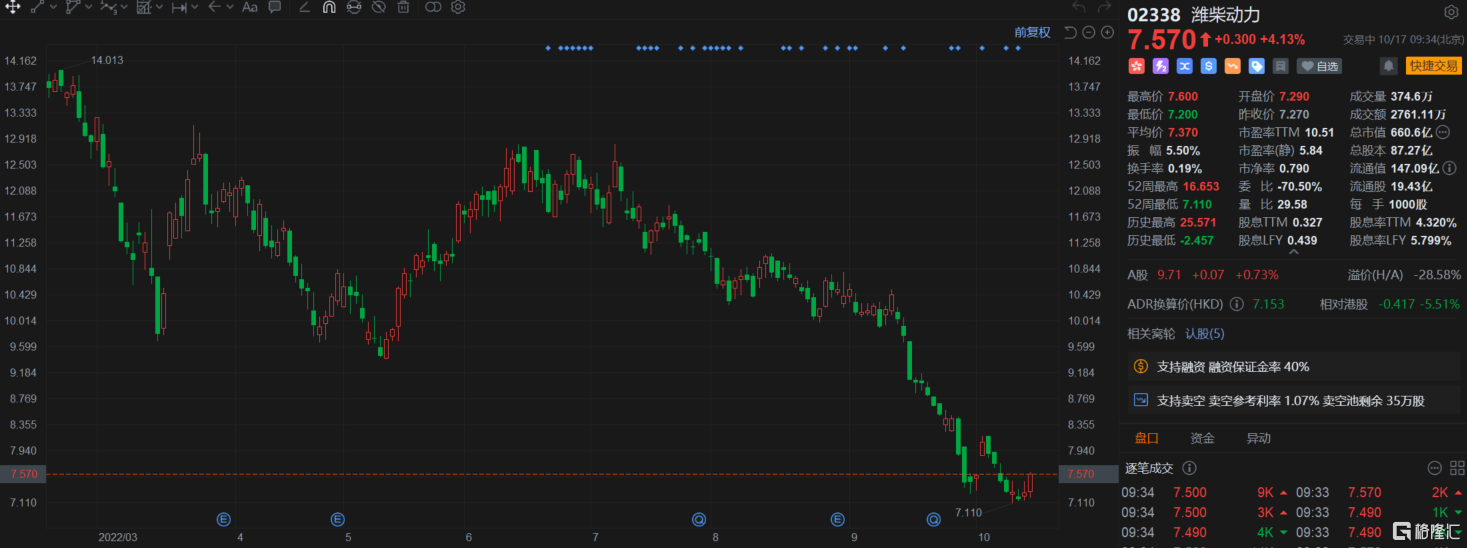Delete all drawings with trash icon
The width and height of the screenshot is (1467, 548).
(403, 8)
